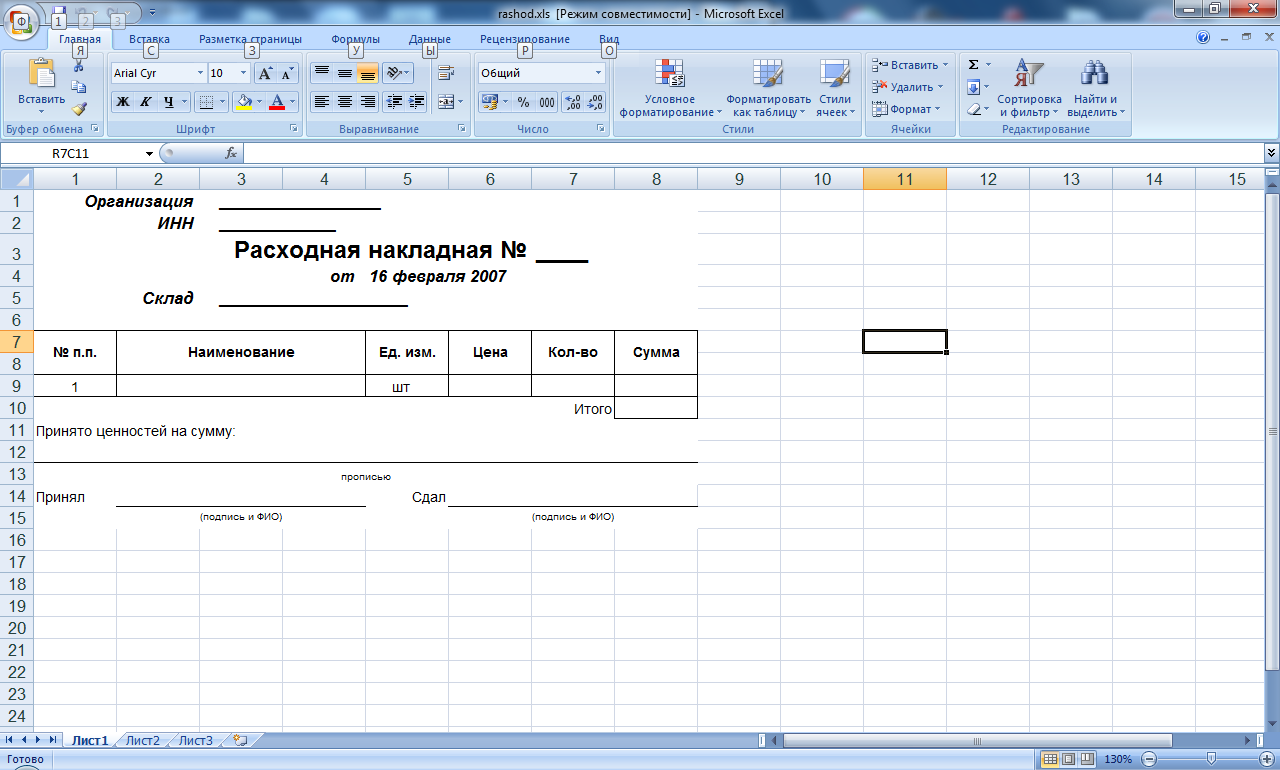1280x770 pixels.
Task: Decrease font size with the small A button
Action: point(288,73)
